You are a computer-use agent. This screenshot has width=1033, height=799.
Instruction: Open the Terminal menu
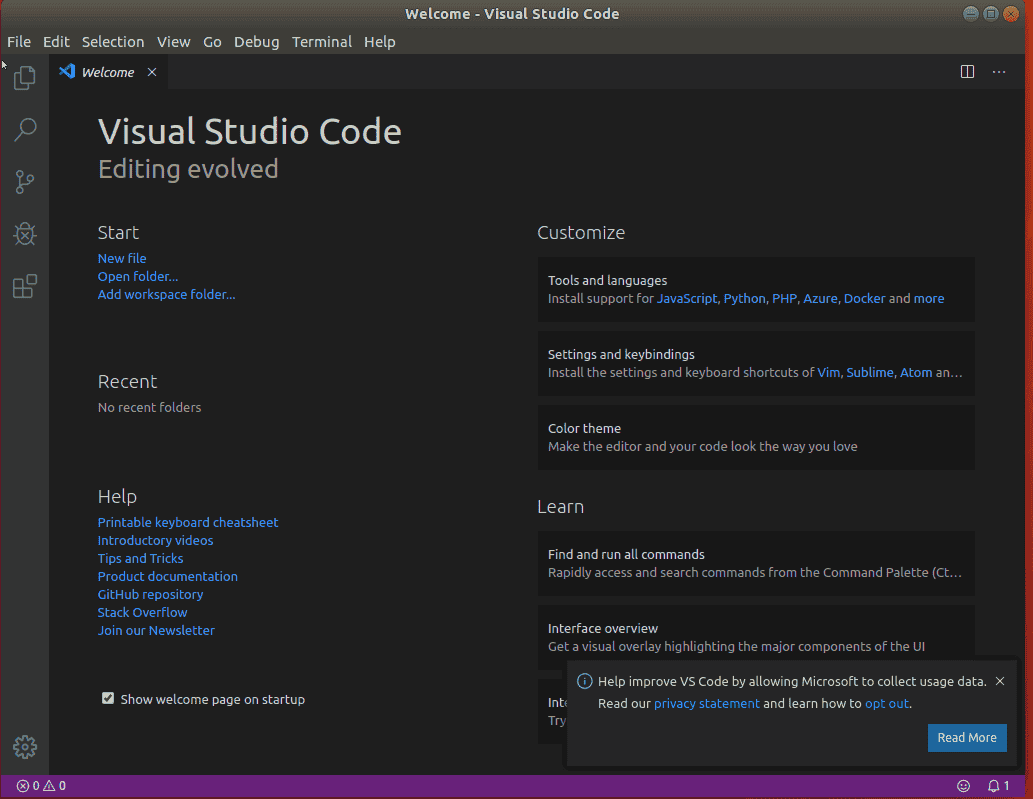pos(321,41)
